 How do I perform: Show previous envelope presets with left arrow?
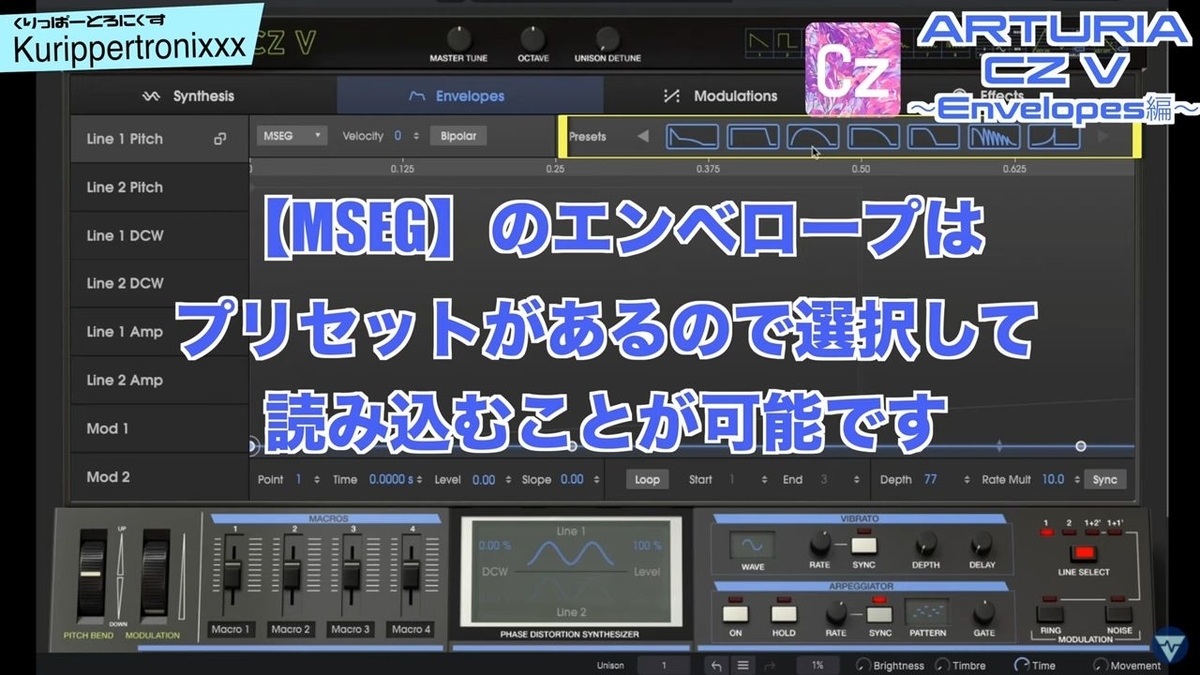(643, 136)
